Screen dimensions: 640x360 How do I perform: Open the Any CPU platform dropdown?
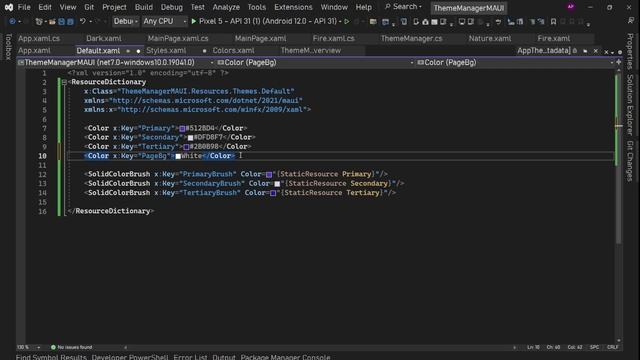coord(164,21)
